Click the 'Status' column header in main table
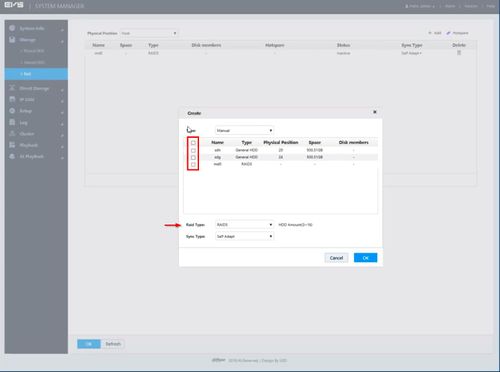 point(343,45)
